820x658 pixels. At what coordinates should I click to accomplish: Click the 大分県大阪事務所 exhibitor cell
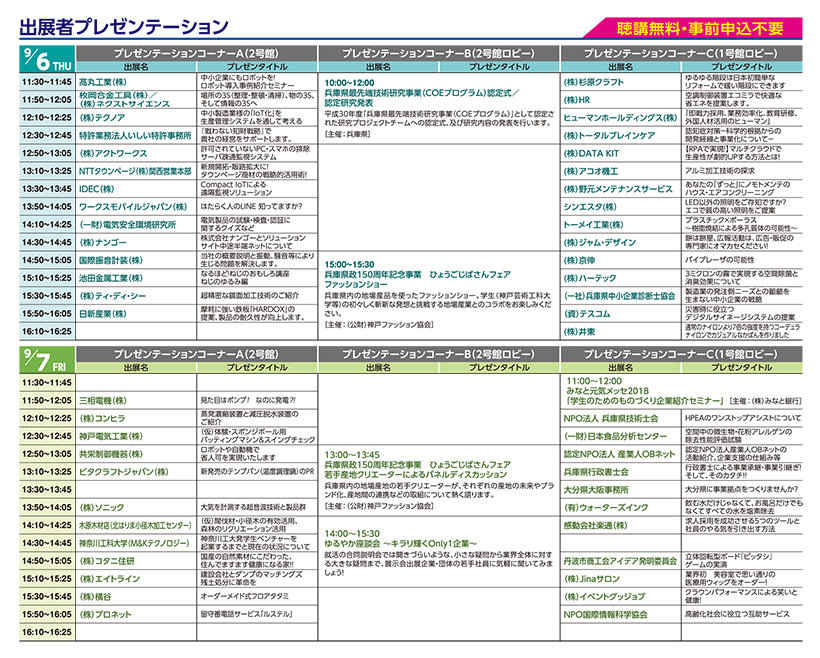[596, 490]
